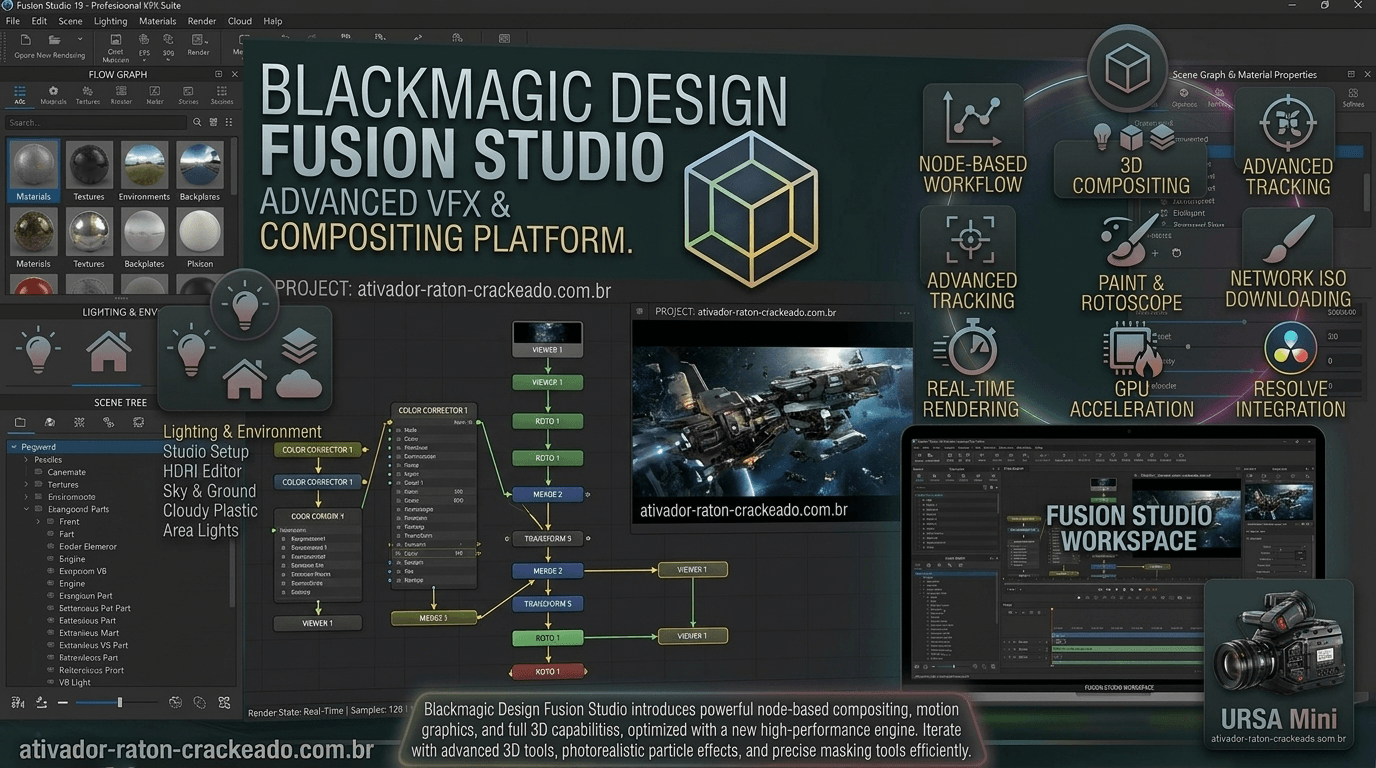Open the three-dot menu of the viewer panel
The image size is (1376, 768).
click(x=904, y=312)
